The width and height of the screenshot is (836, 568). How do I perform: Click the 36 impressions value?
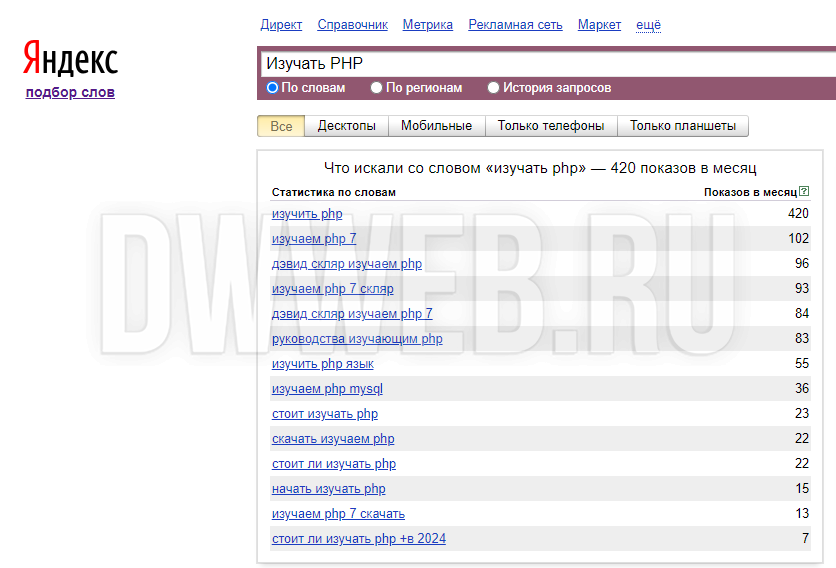(802, 389)
